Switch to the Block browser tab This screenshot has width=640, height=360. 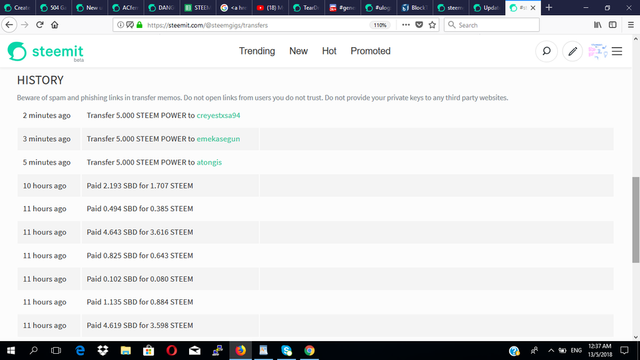(x=414, y=8)
